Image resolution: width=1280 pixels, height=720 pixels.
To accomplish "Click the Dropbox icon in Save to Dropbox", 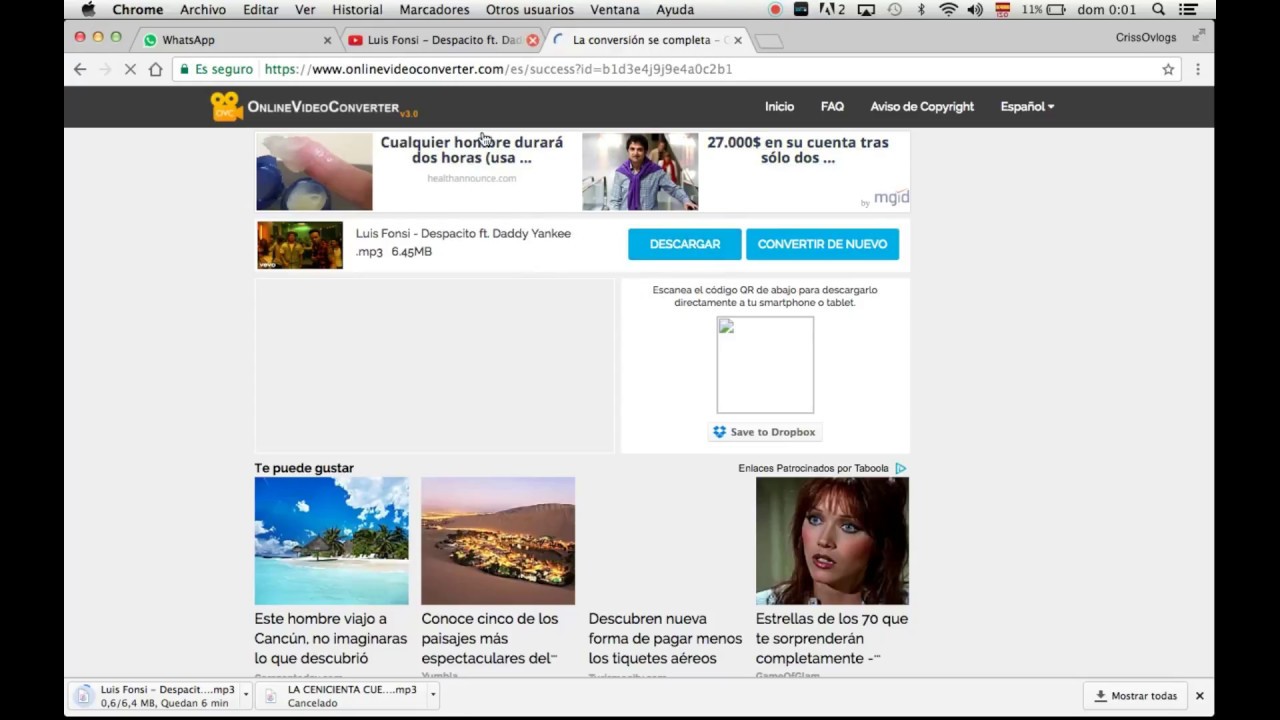I will [719, 432].
